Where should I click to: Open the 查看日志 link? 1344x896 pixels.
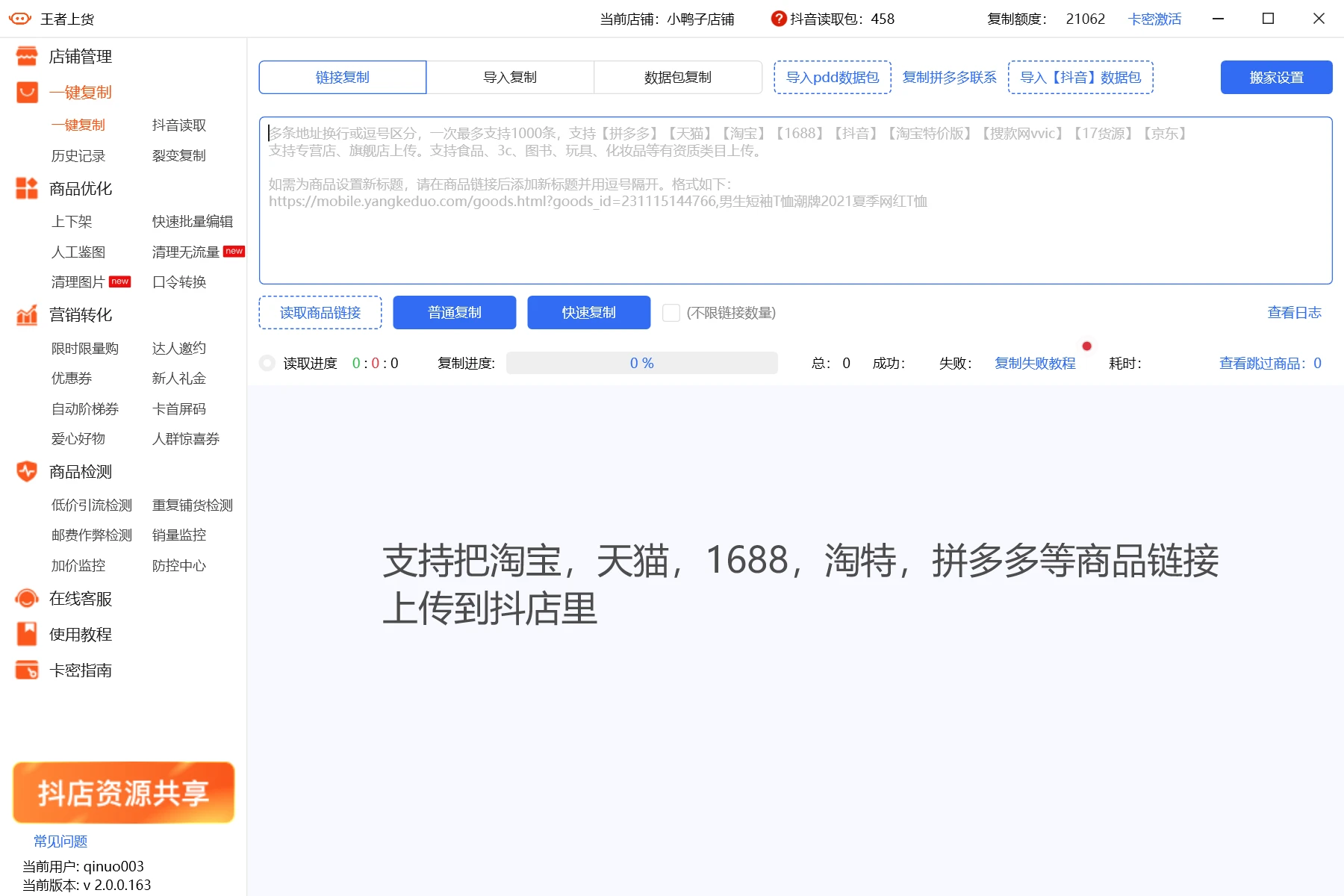(1295, 313)
